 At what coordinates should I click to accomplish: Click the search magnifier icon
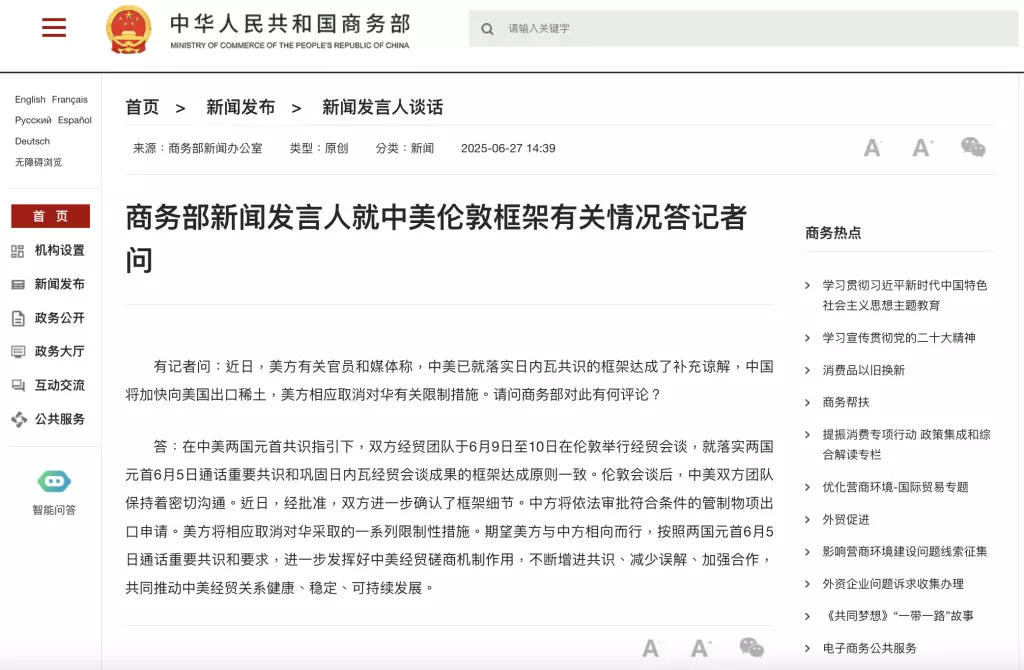tap(487, 29)
